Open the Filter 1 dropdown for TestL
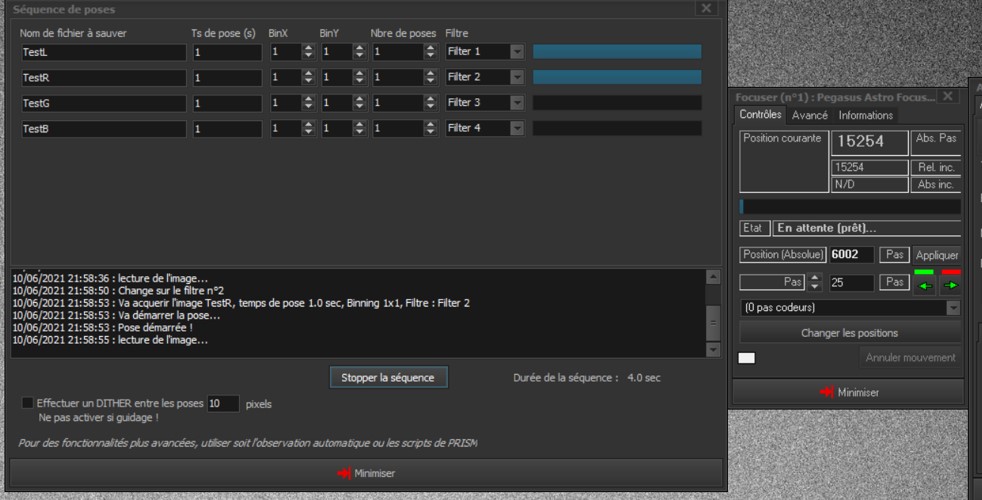 (x=517, y=51)
